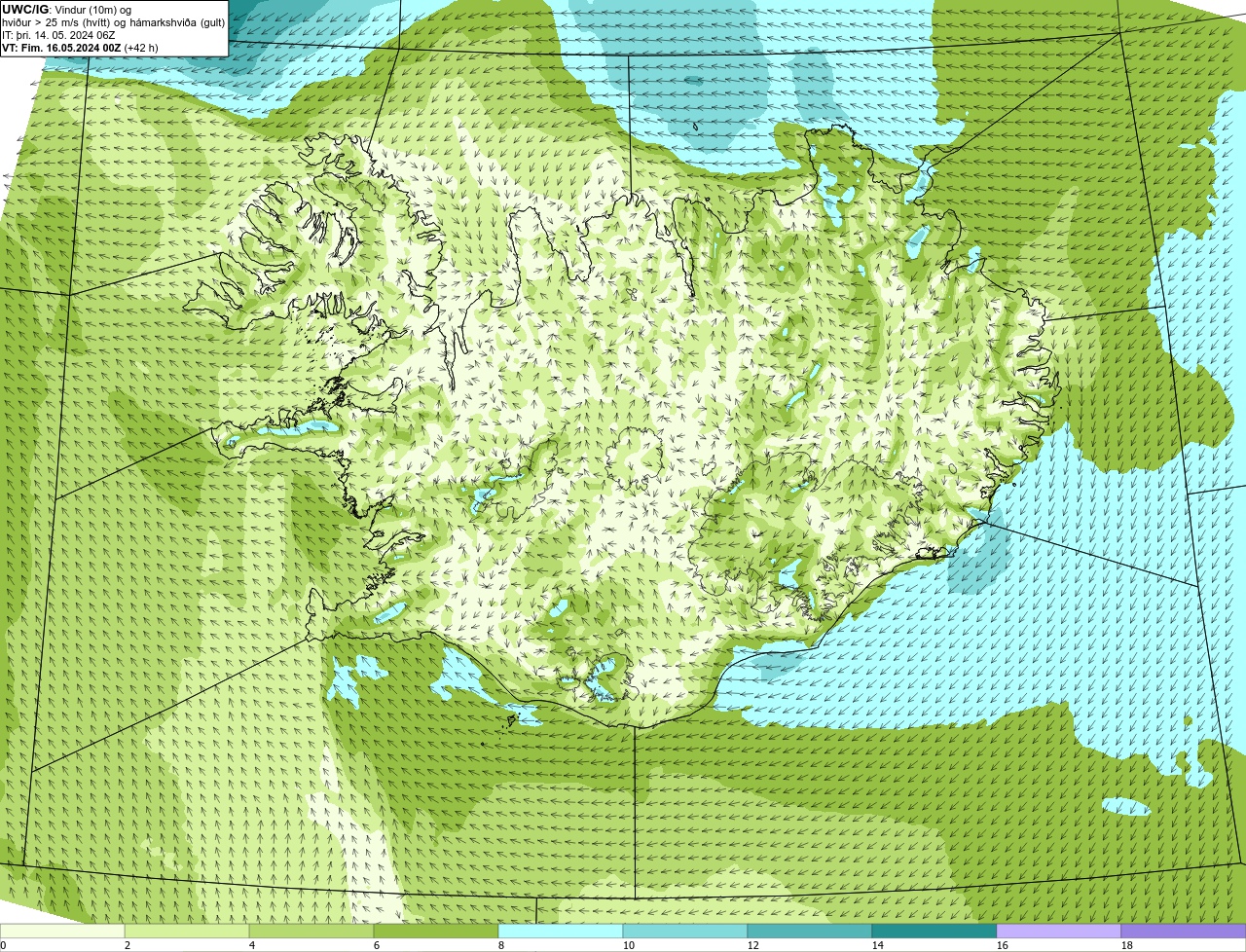
Task: Click the legend scale label '4'
Action: (x=252, y=945)
